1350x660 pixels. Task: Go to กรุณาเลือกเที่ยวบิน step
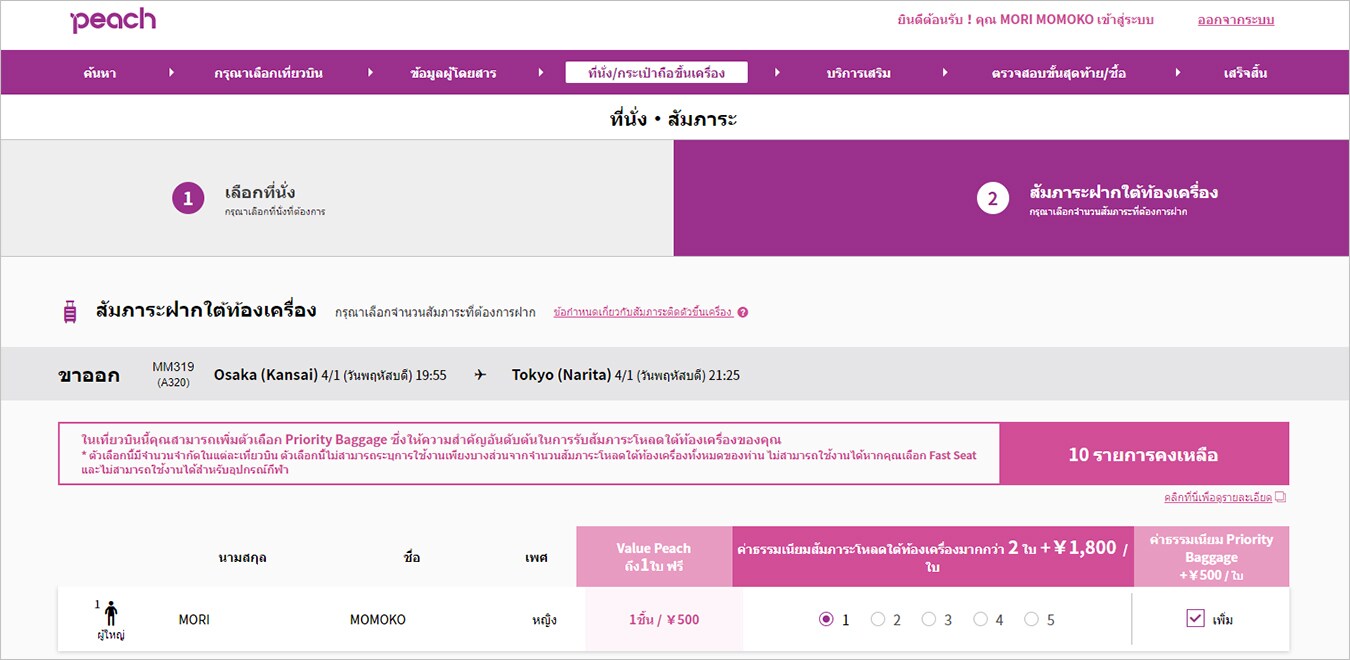(268, 73)
